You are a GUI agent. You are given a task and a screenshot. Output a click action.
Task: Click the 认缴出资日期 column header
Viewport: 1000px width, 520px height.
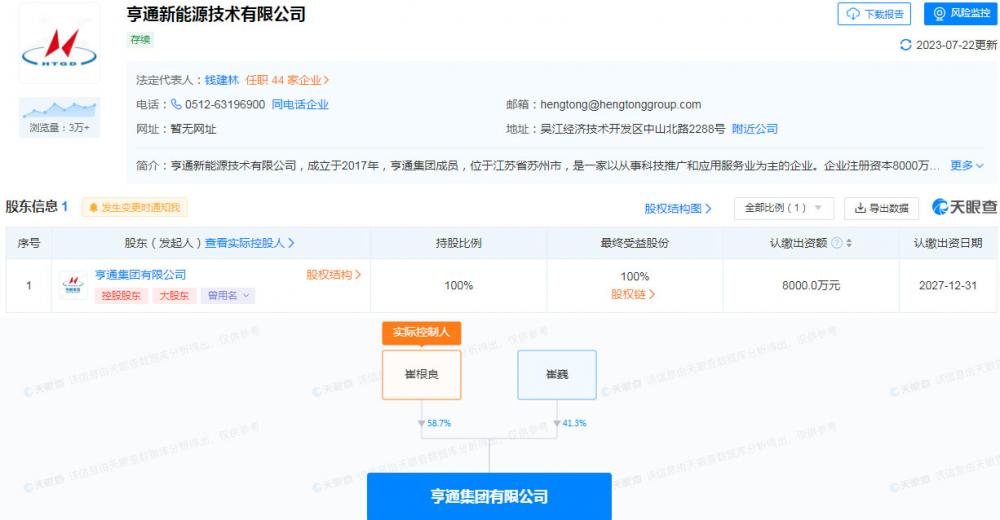(x=948, y=243)
